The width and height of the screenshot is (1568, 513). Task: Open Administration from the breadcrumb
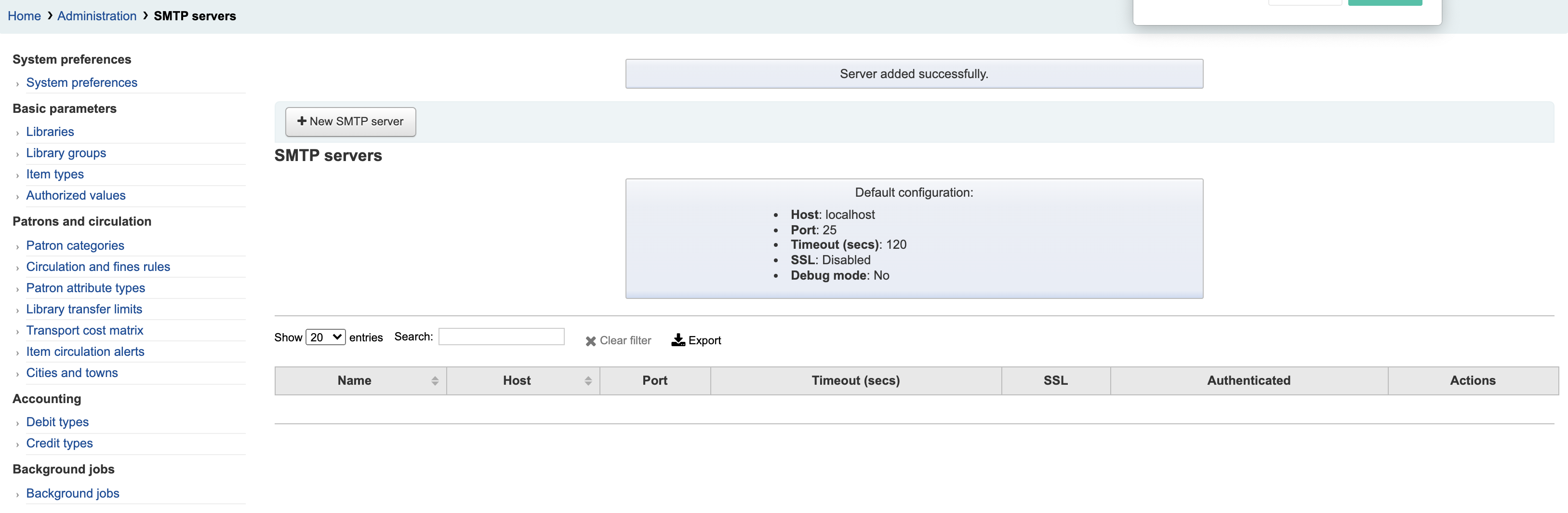97,16
